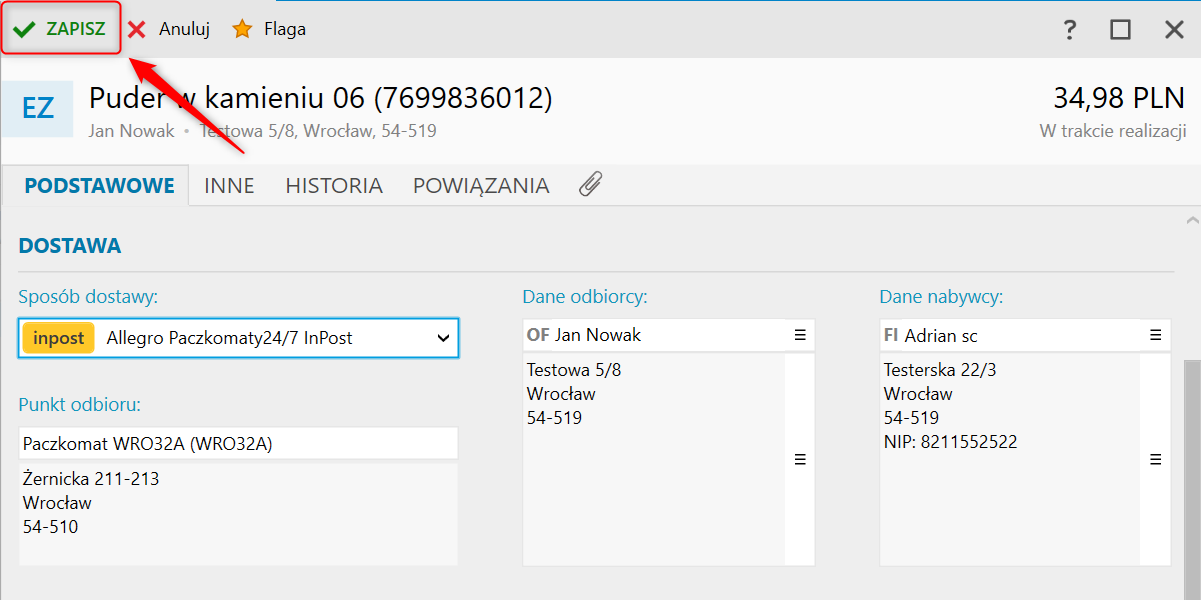Expand the Sposób dostawy dropdown
The width and height of the screenshot is (1201, 600).
444,338
